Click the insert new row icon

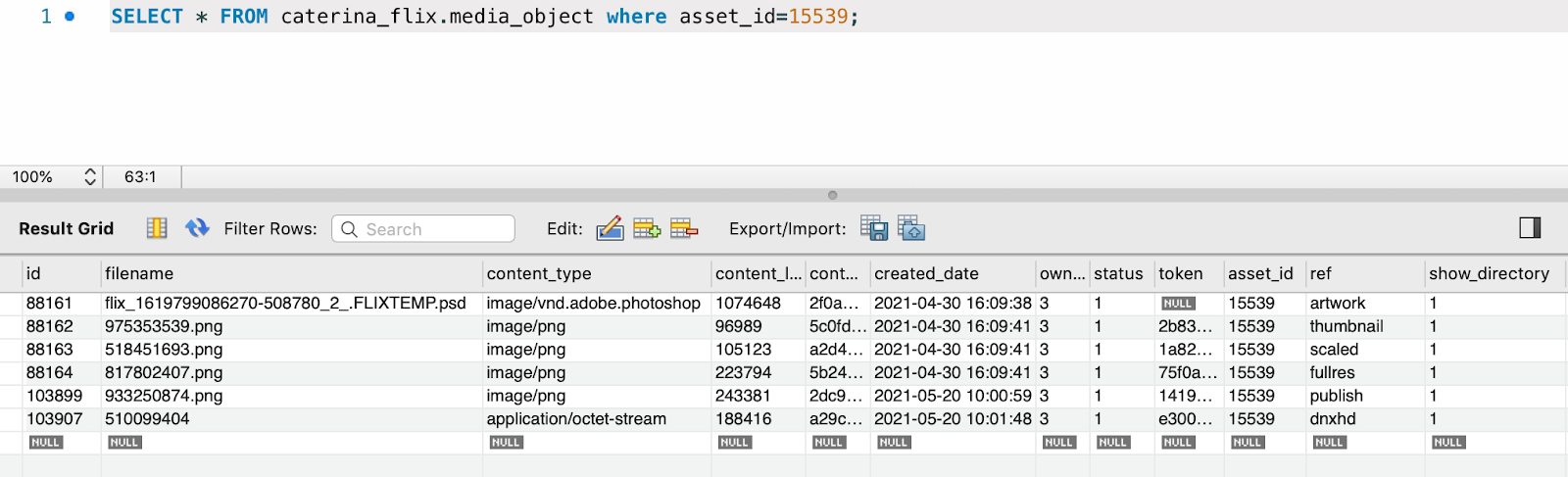click(x=647, y=228)
